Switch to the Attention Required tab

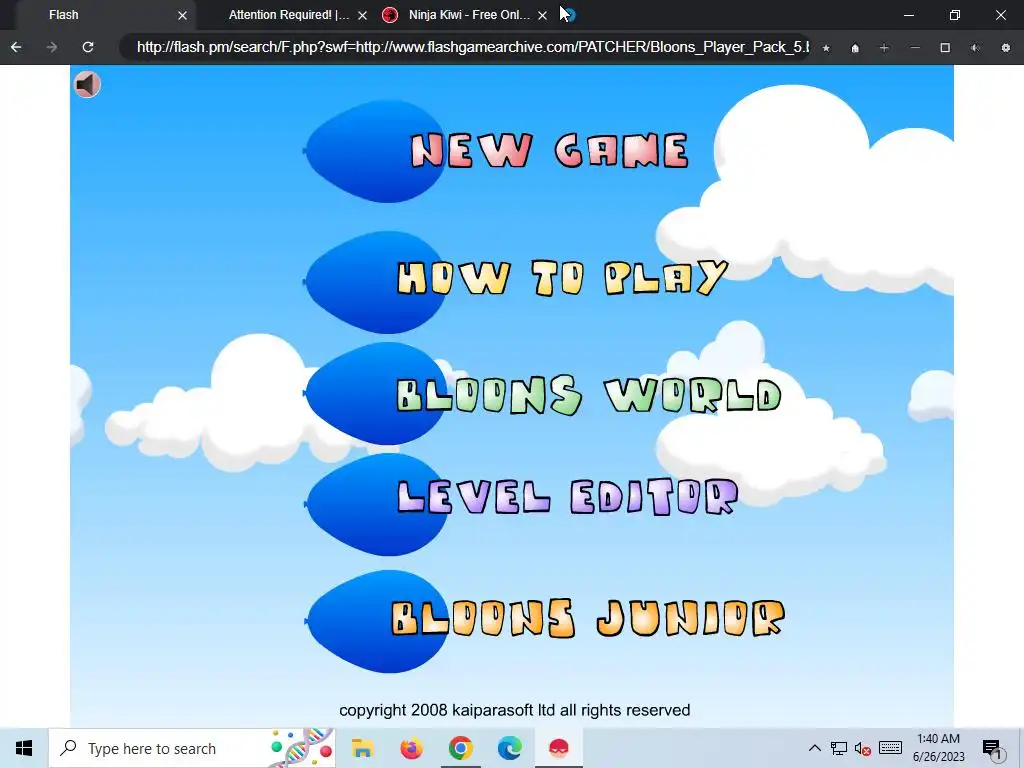[289, 14]
